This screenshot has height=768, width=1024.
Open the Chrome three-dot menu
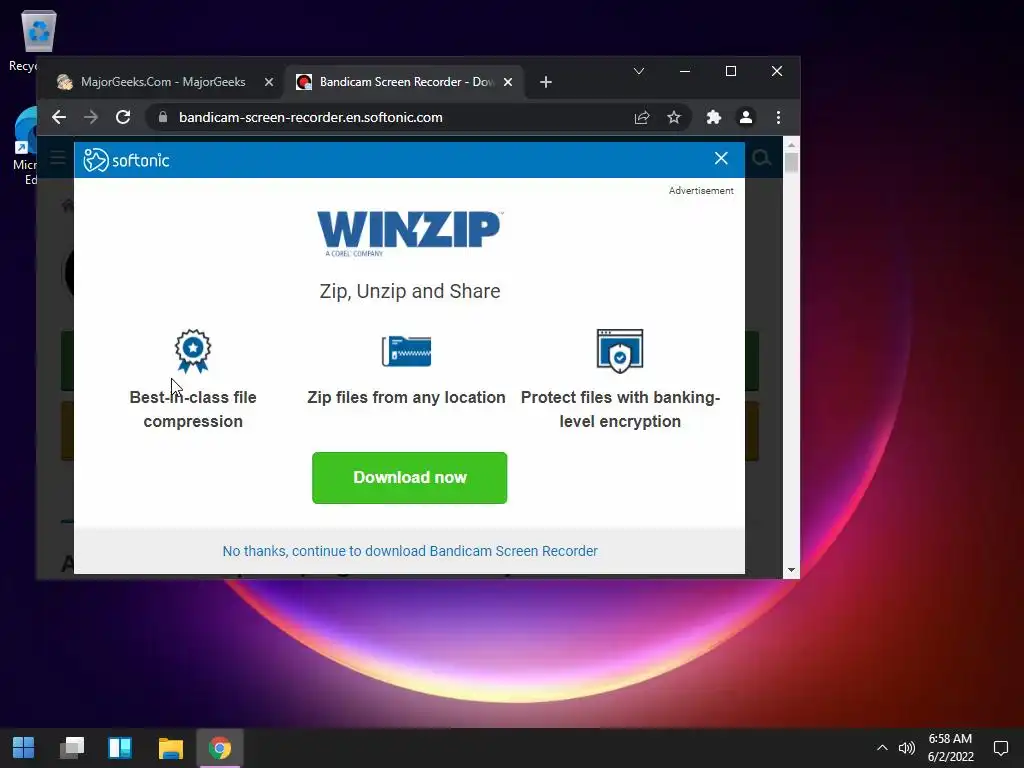pos(778,118)
